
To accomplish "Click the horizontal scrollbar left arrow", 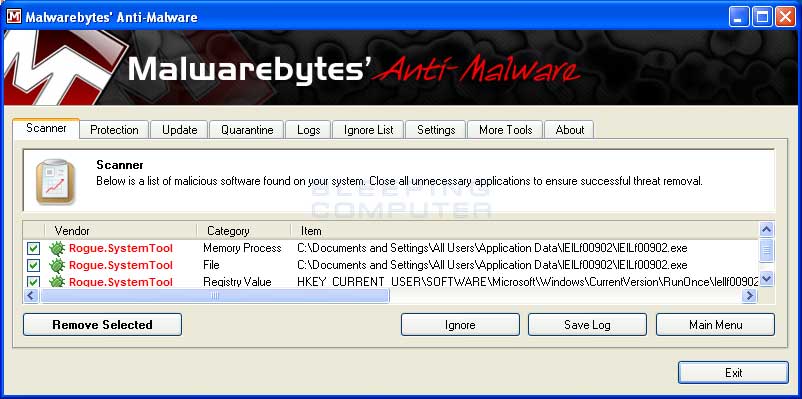I will (x=31, y=295).
